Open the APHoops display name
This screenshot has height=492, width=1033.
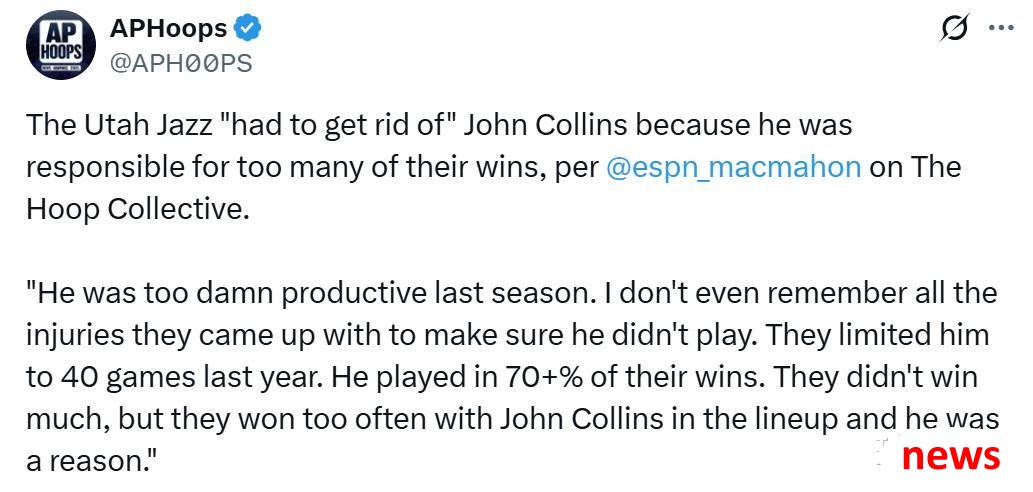pyautogui.click(x=168, y=28)
